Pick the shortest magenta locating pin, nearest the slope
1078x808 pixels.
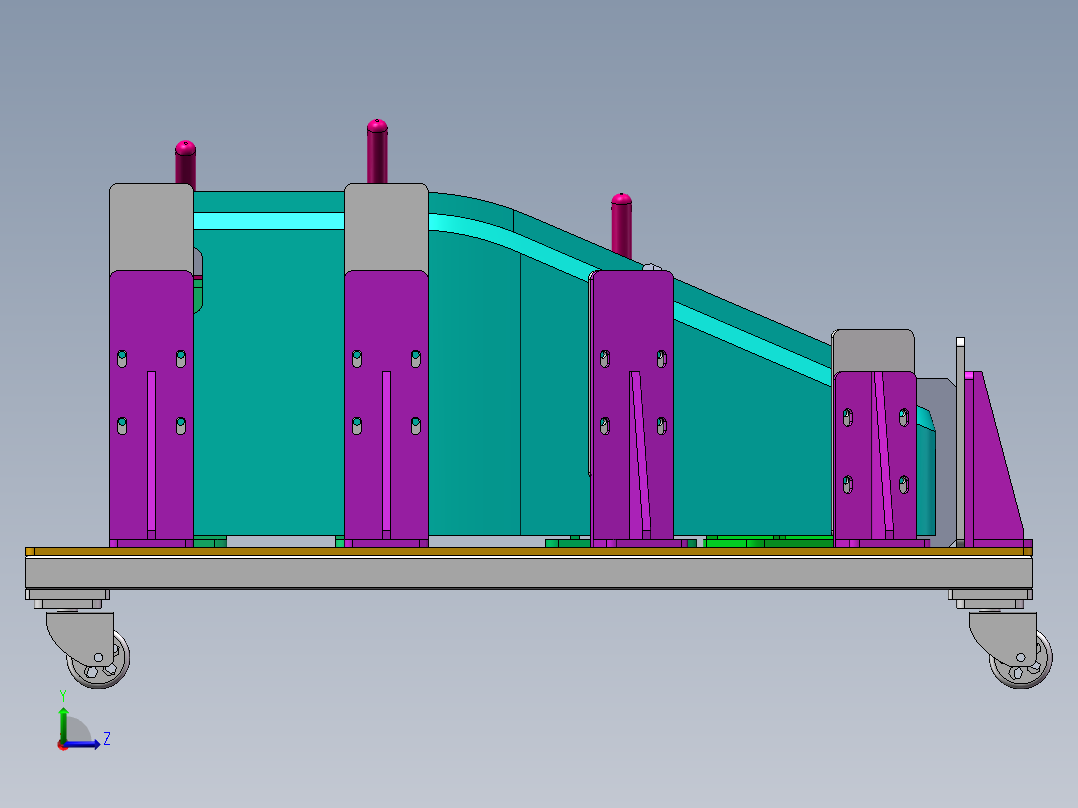pos(622,226)
